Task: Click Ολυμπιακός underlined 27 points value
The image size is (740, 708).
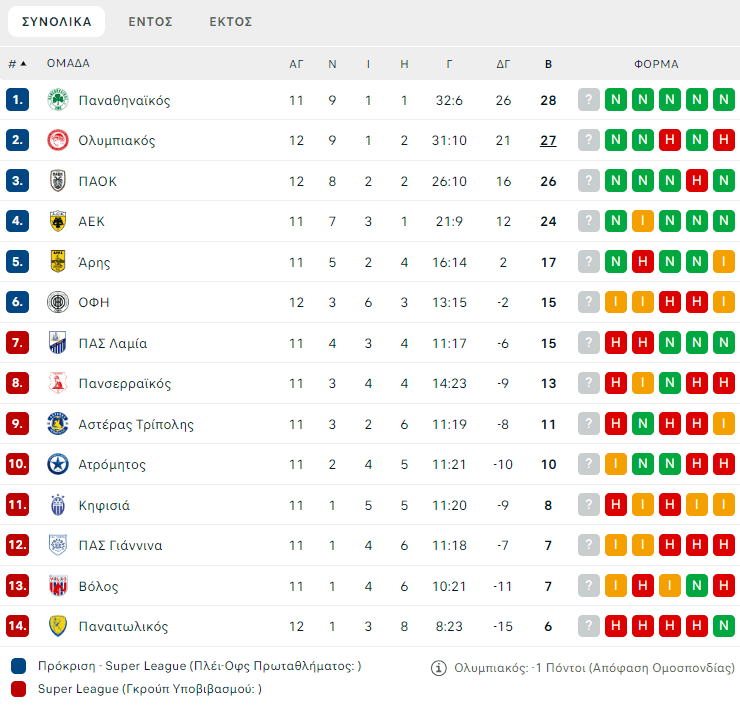Action: [x=548, y=141]
